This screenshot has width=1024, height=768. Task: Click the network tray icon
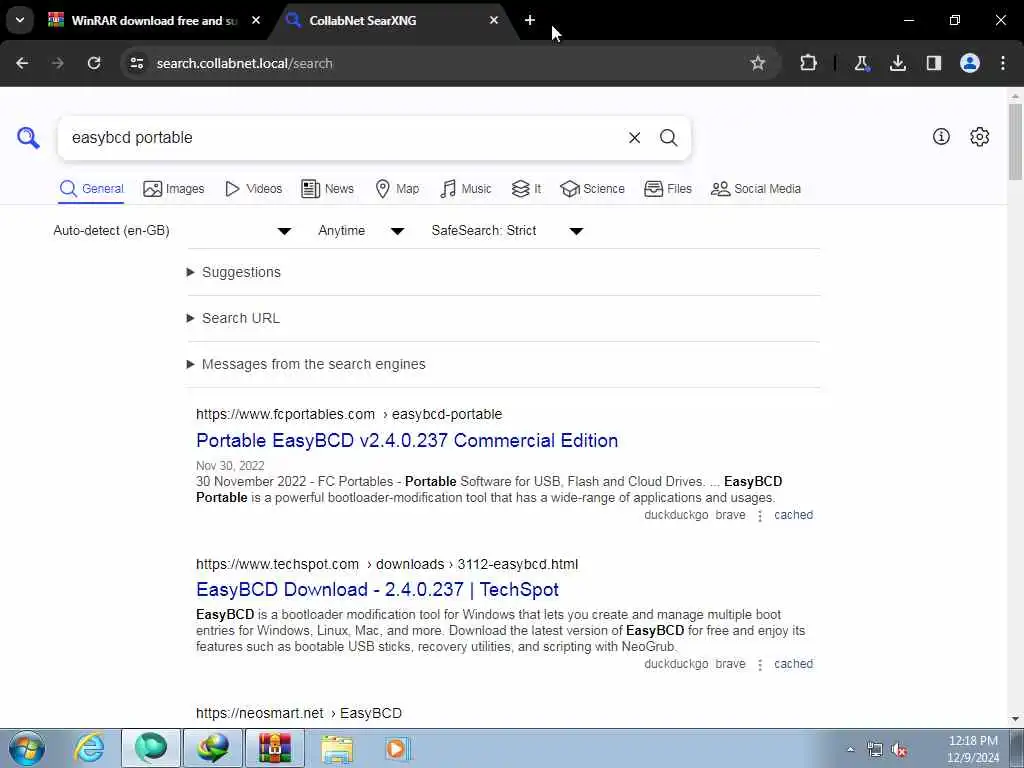(874, 750)
